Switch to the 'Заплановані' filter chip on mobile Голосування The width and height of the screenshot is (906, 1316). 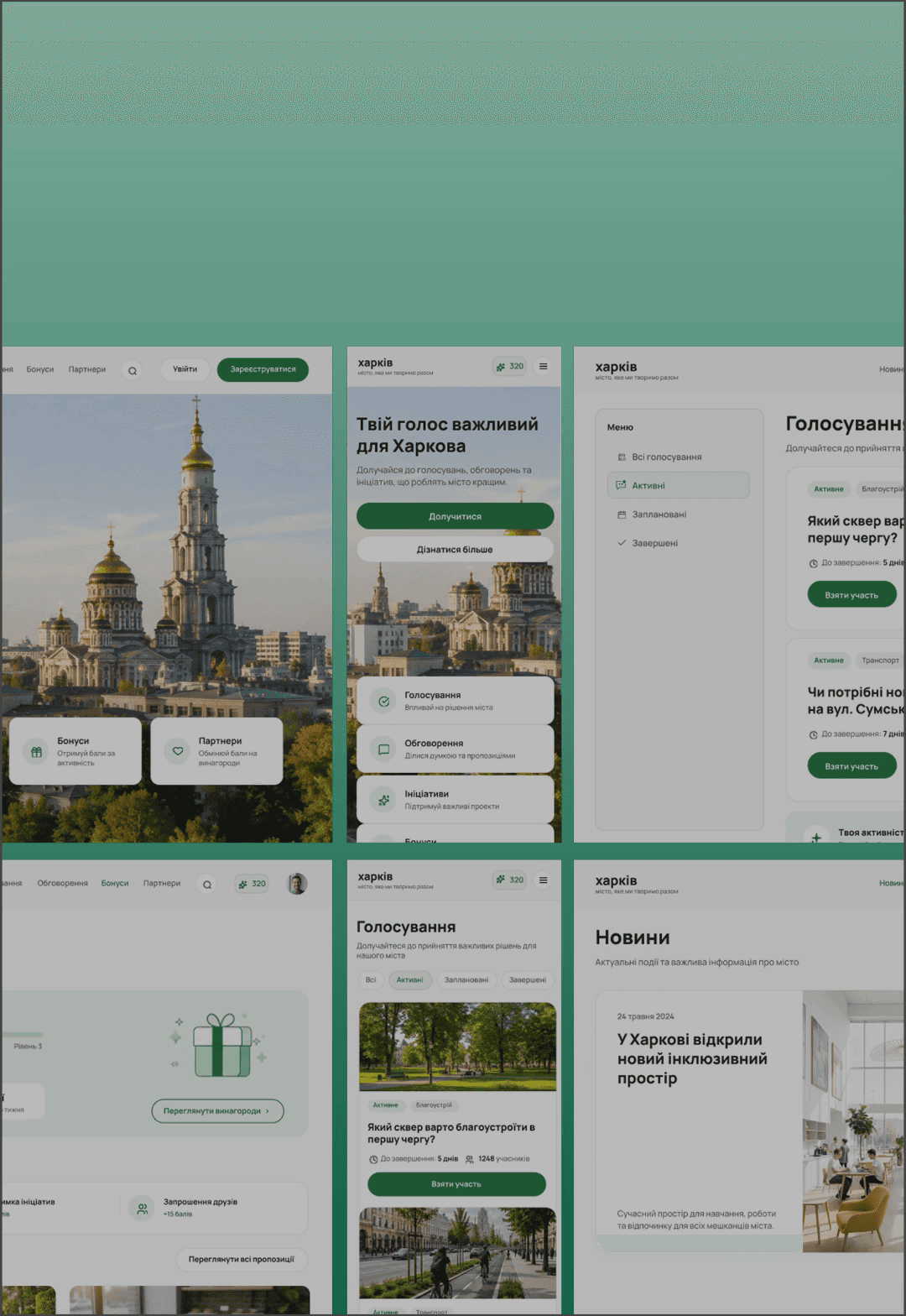(x=466, y=979)
